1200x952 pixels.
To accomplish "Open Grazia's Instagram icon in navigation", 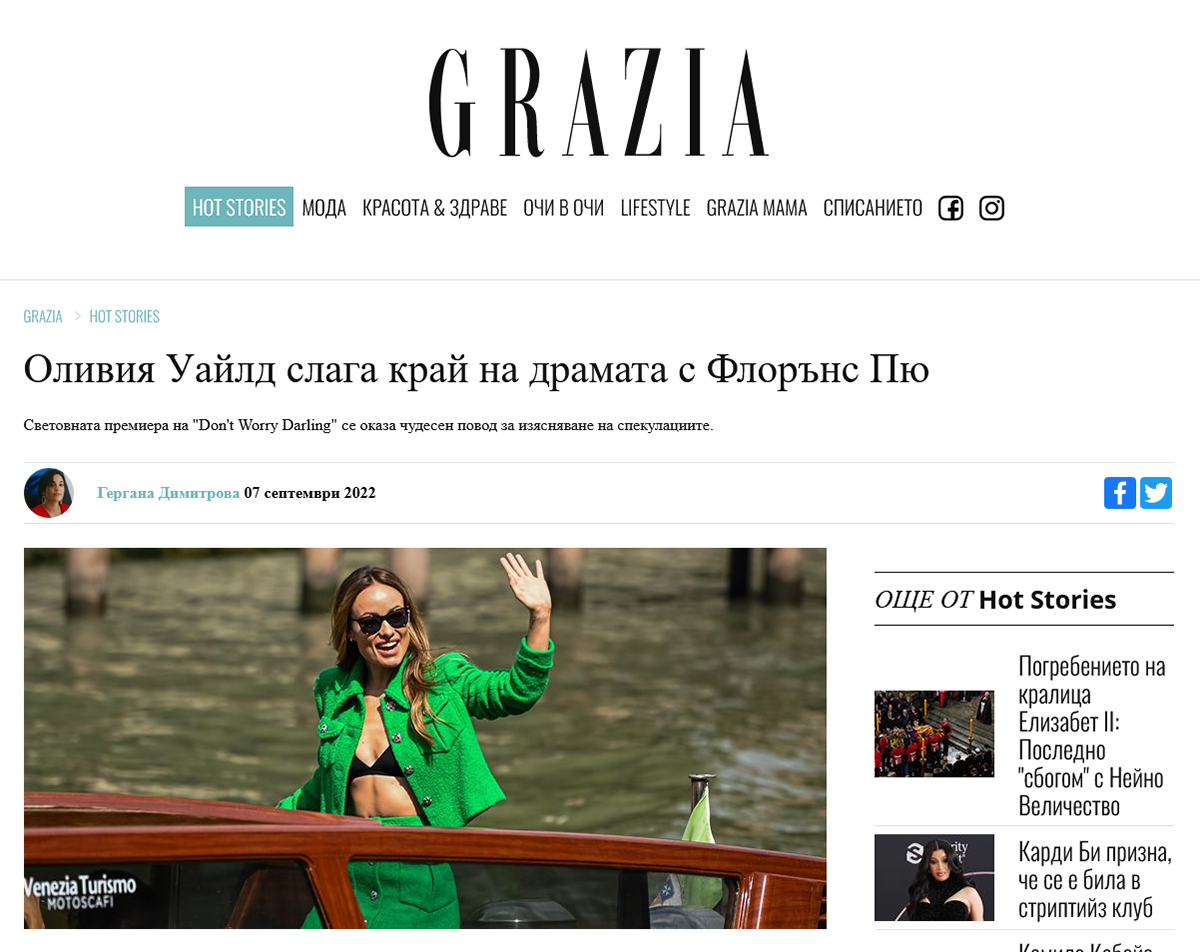I will (991, 208).
